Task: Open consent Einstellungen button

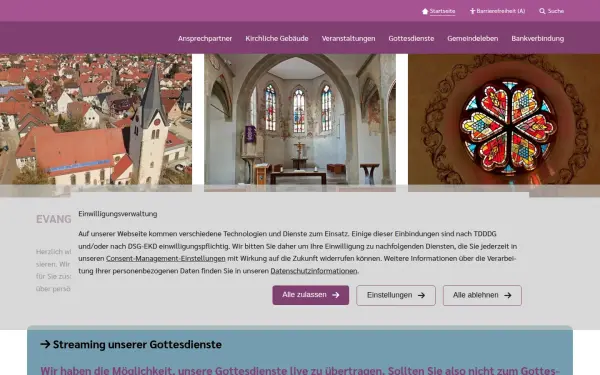Action: [x=396, y=295]
